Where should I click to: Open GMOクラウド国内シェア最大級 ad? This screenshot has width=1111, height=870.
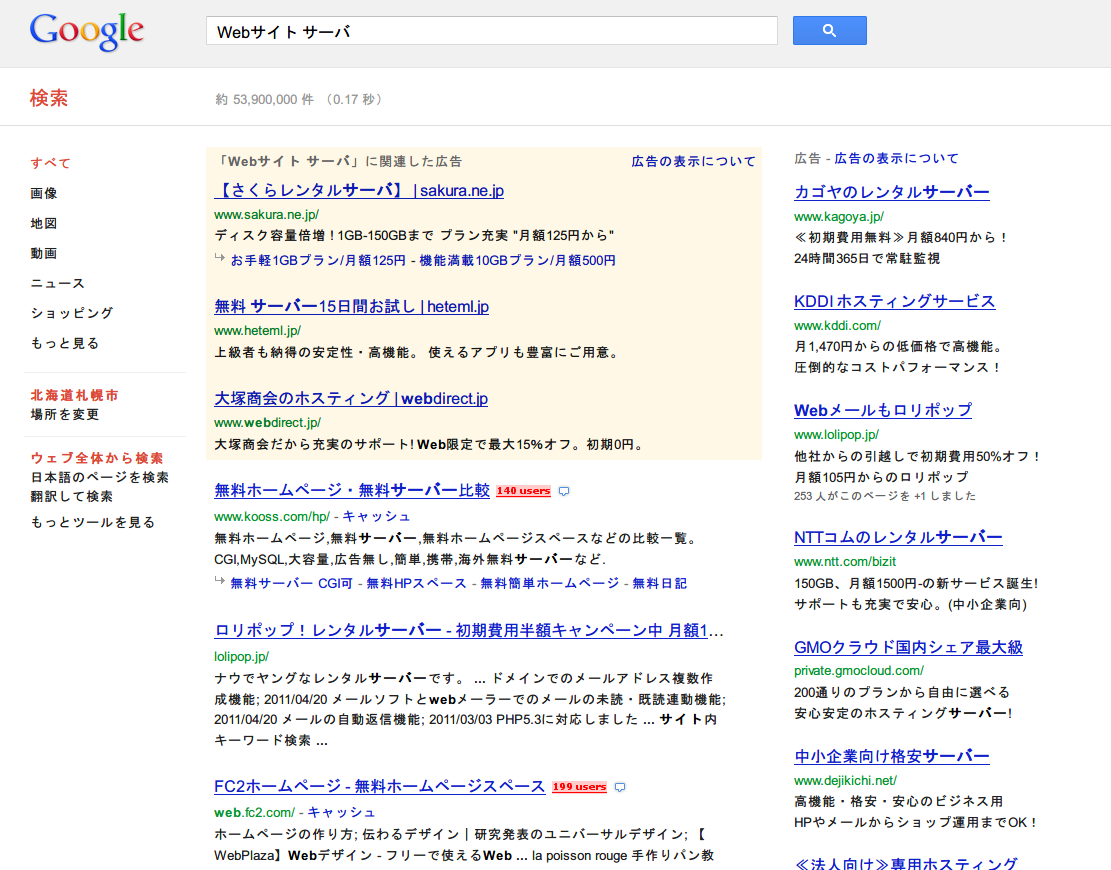[908, 647]
